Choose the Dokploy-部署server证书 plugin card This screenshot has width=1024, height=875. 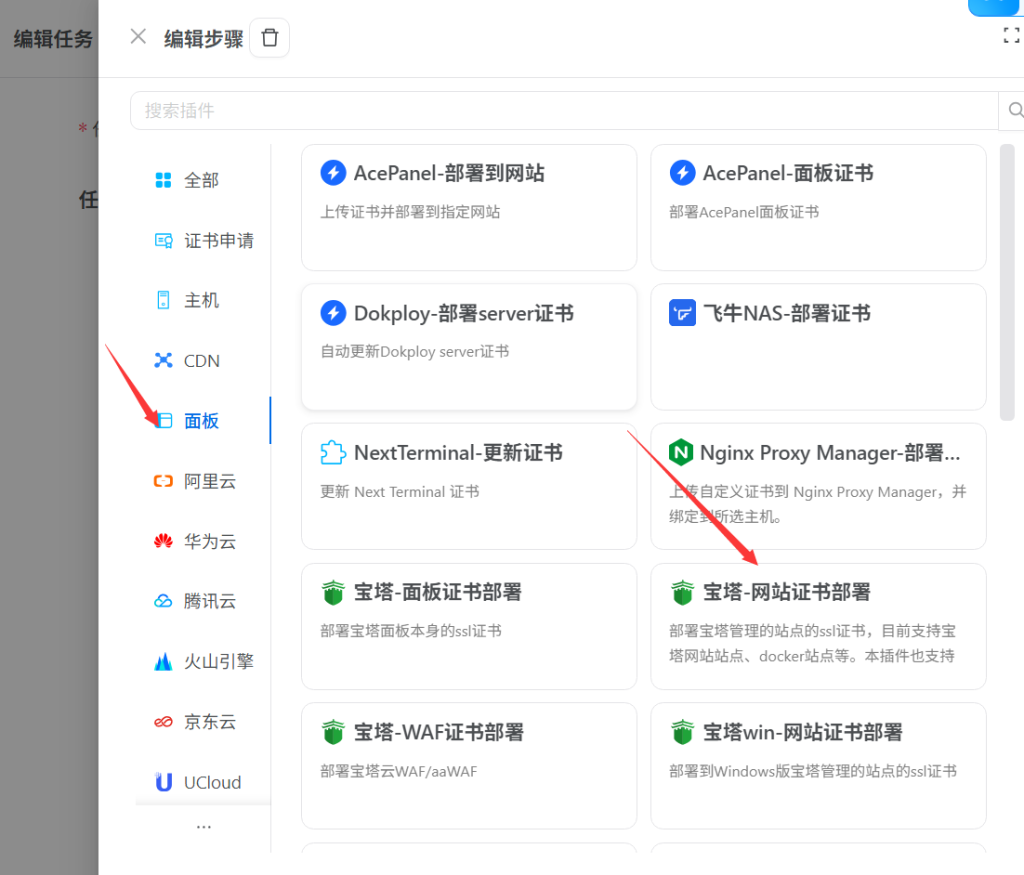pos(469,347)
